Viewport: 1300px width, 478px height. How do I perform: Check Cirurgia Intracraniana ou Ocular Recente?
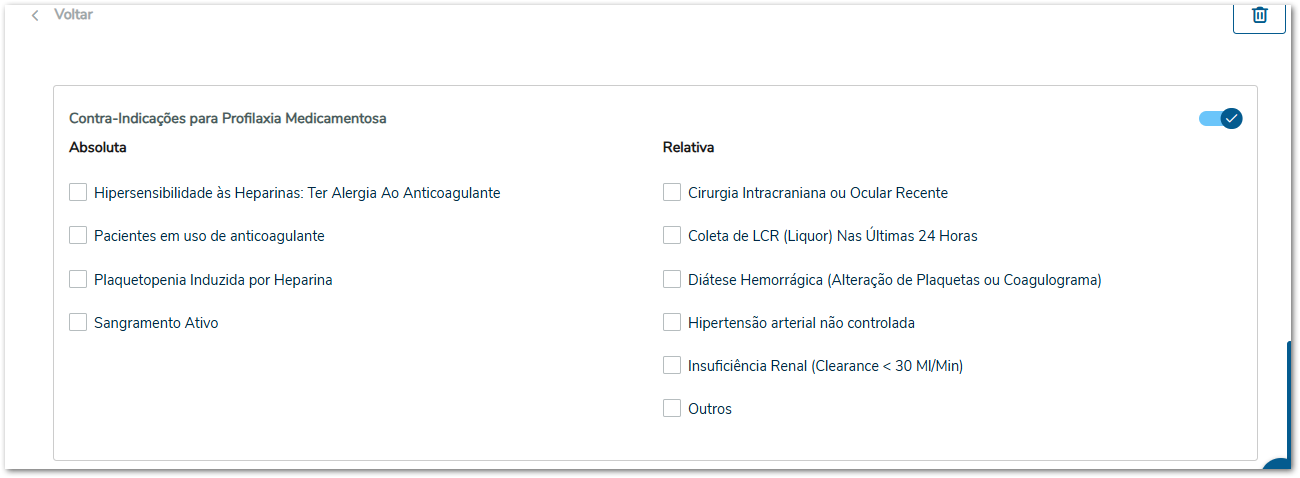click(x=672, y=192)
